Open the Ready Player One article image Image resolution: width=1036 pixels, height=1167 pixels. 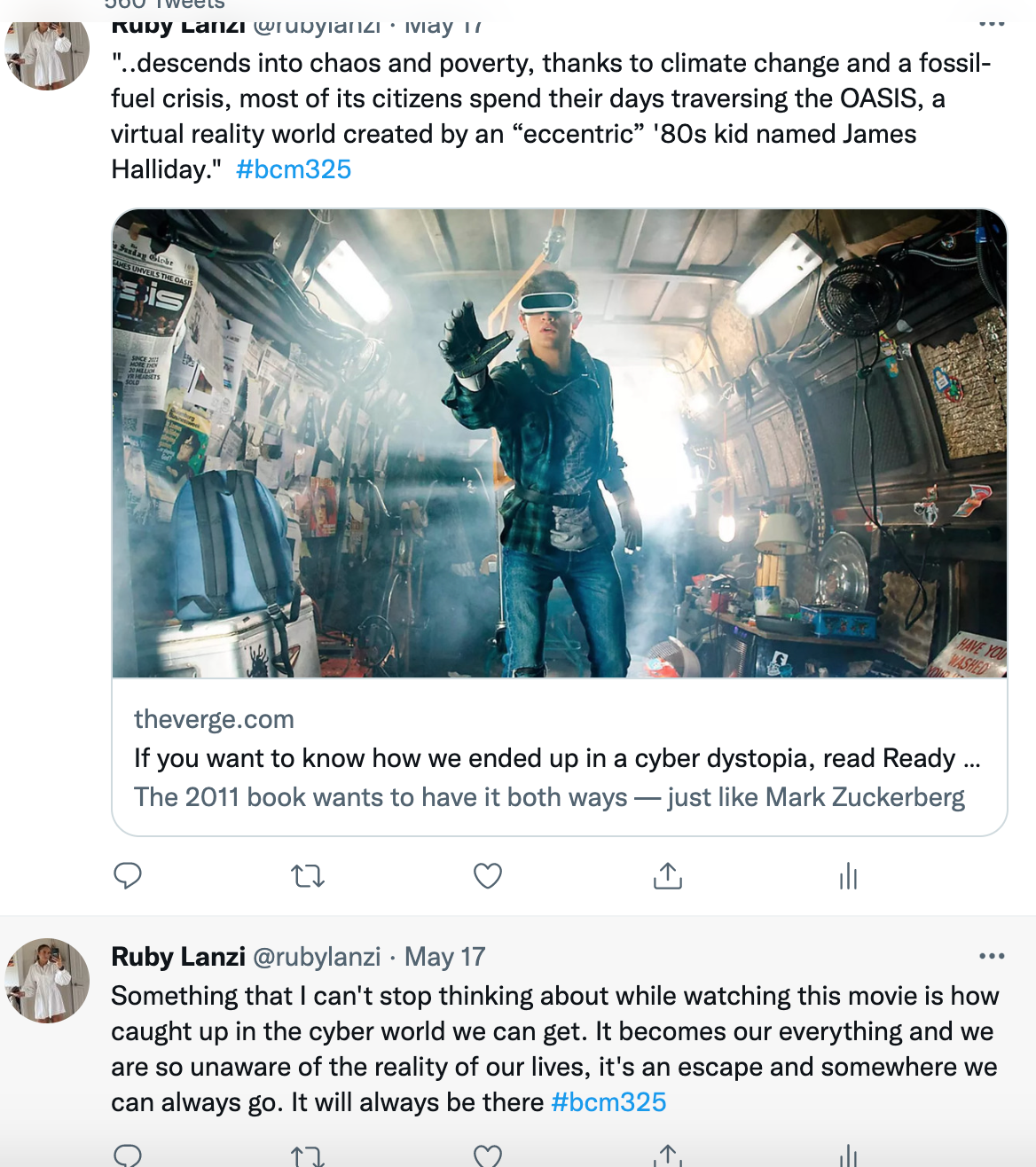(559, 443)
